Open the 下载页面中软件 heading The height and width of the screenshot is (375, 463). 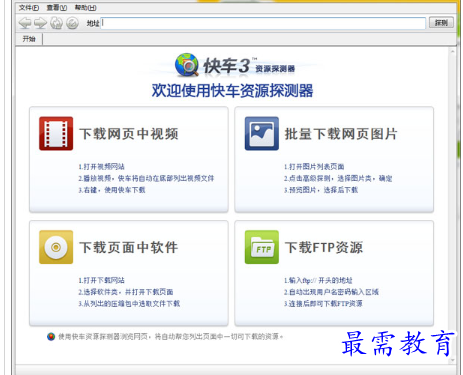129,248
